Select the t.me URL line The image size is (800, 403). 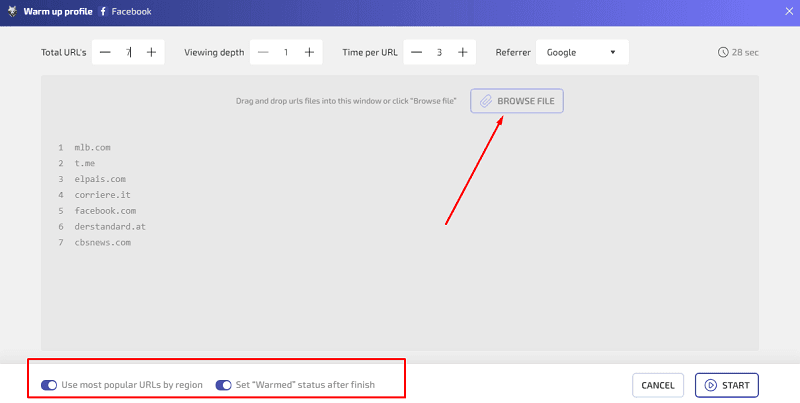(85, 163)
